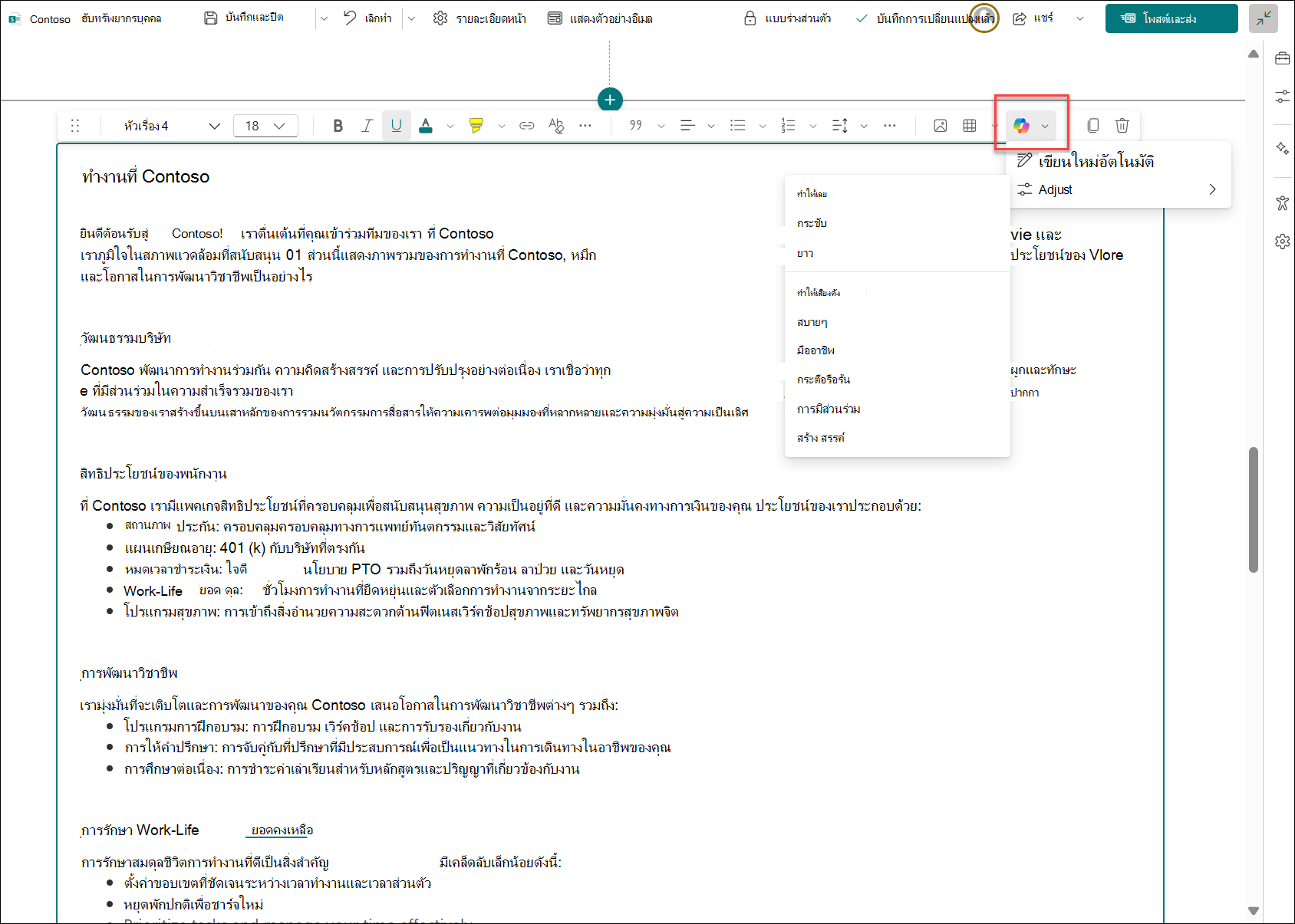Open page details (รายละเอียดหน้า) gear icon
Image resolution: width=1295 pixels, height=924 pixels.
[x=440, y=18]
